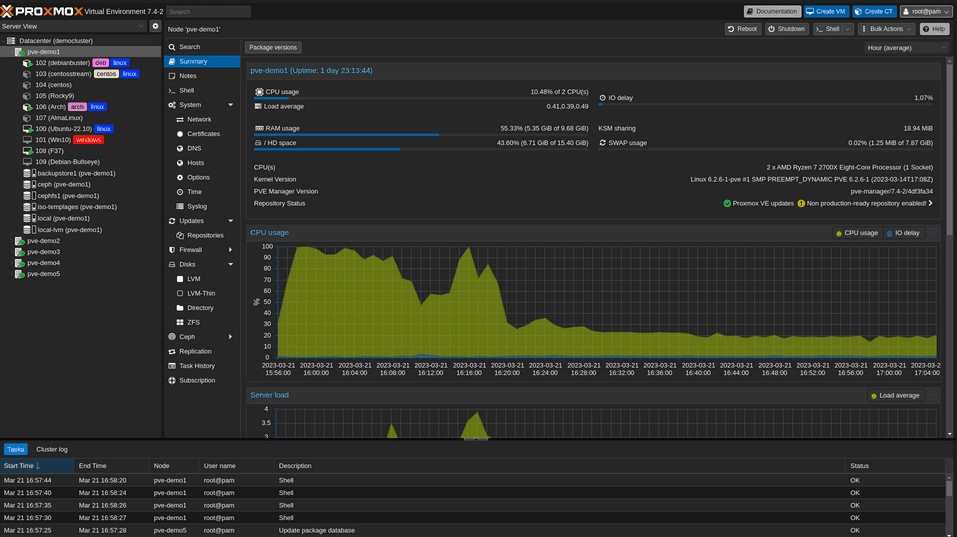Select VM 100 (Ubuntu-22.10) in tree
This screenshot has height=537, width=957.
(63, 129)
